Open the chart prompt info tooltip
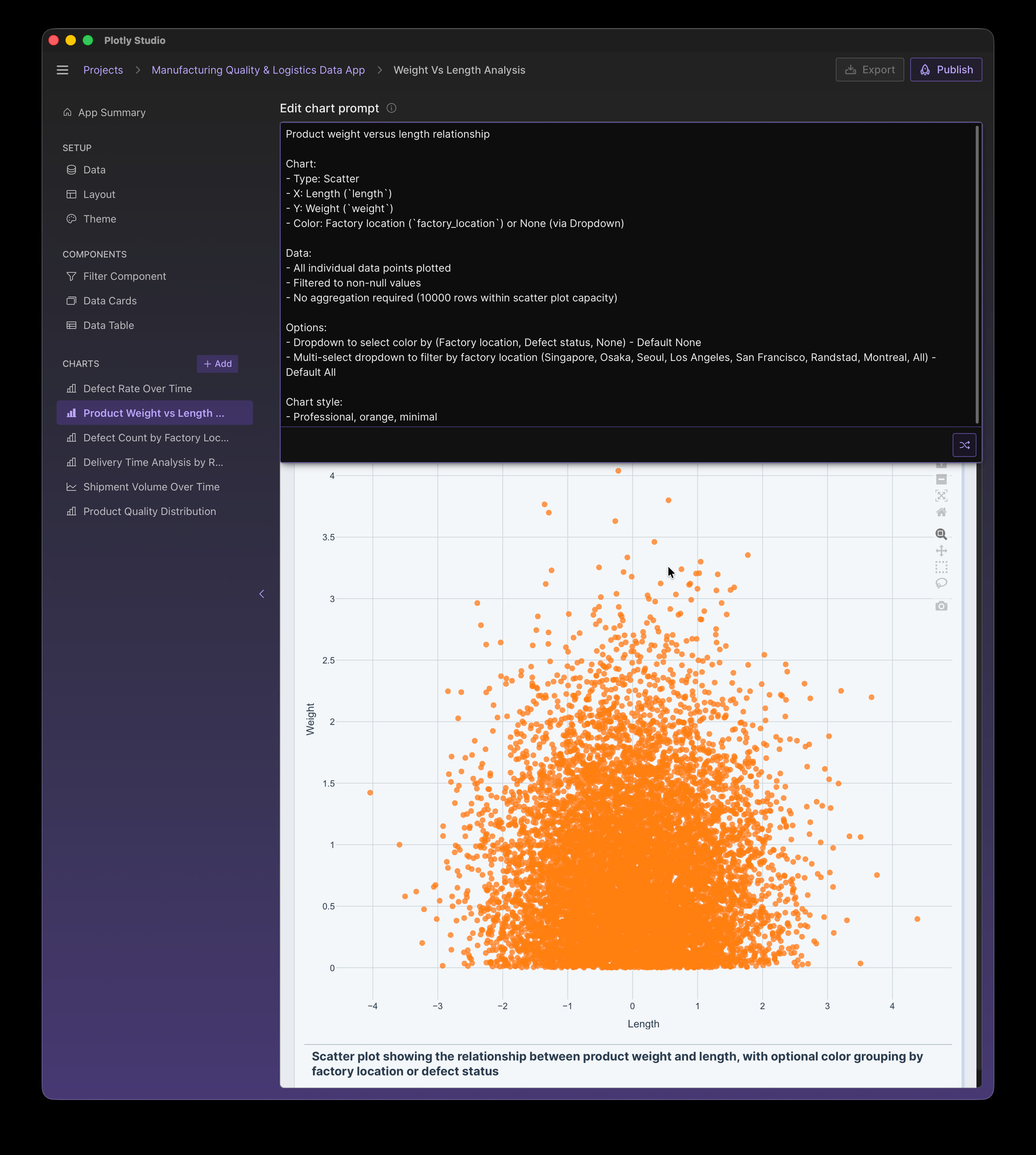Viewport: 1036px width, 1155px height. (x=391, y=108)
